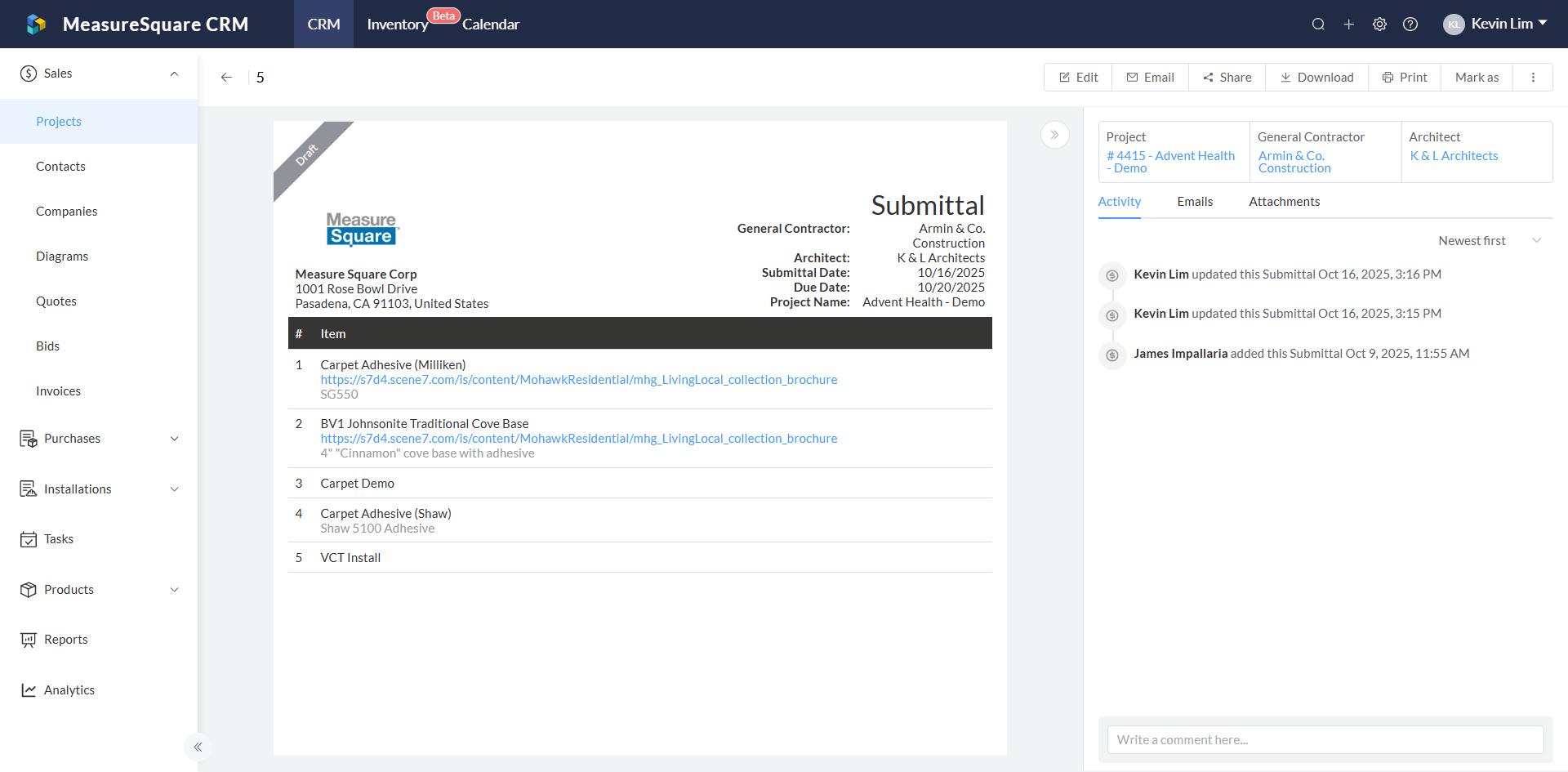Click the activity icon beside James Impallaria entry
Image resolution: width=1568 pixels, height=772 pixels.
[x=1112, y=355]
